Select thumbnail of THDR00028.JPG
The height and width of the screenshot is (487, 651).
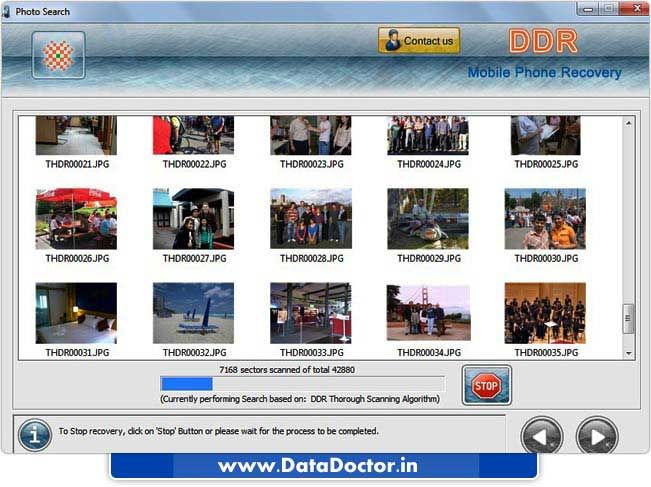(311, 219)
